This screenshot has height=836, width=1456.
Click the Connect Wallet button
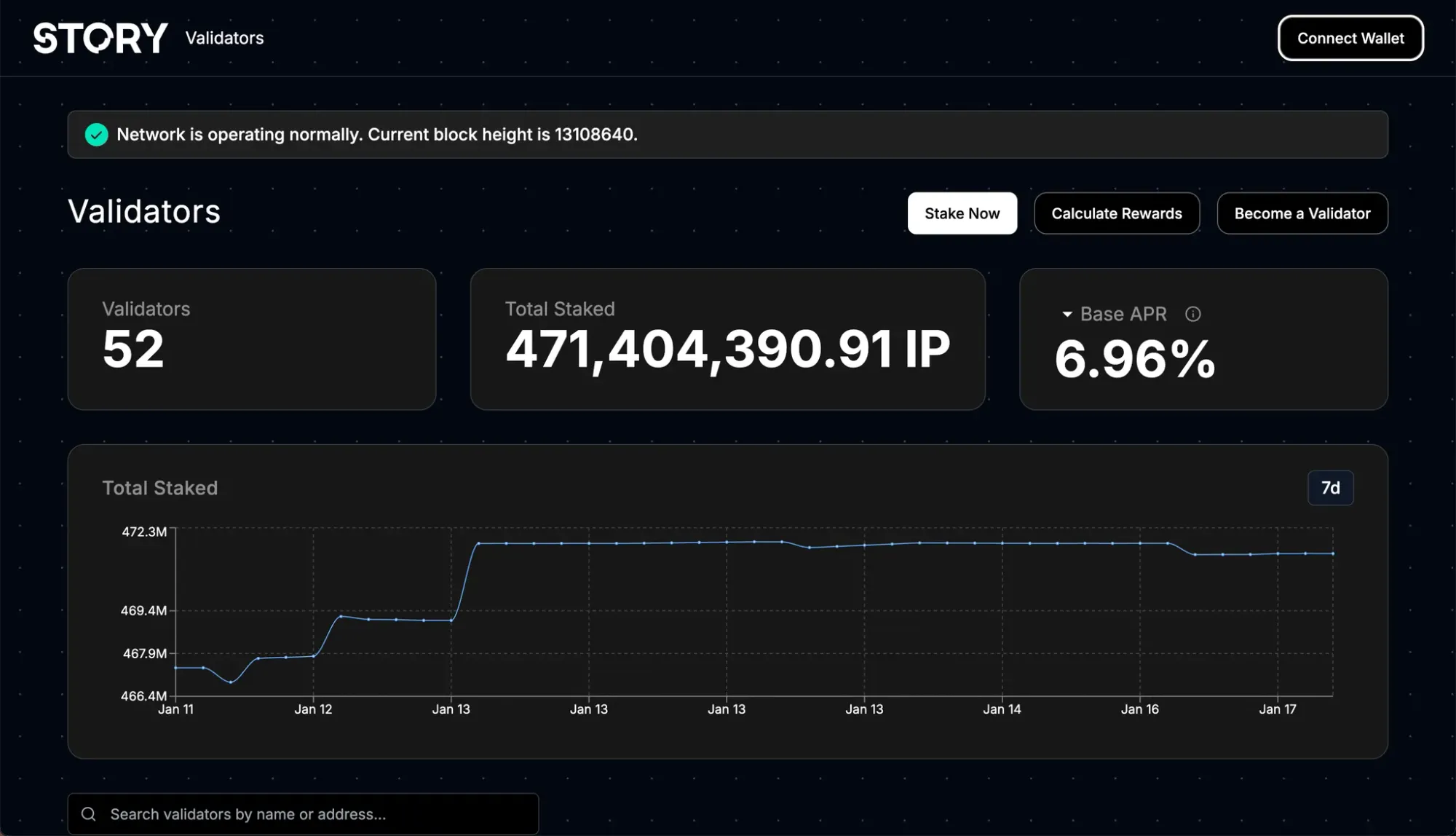pos(1350,38)
